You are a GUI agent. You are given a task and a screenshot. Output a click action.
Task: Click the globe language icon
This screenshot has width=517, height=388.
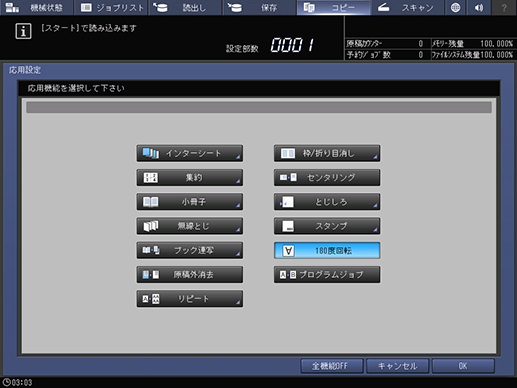(x=455, y=7)
